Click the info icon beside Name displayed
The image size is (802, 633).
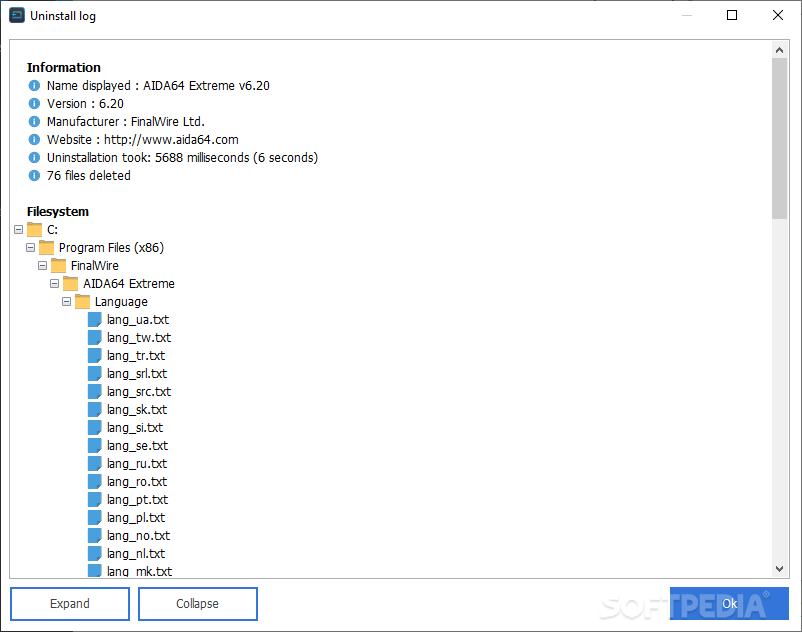tap(34, 85)
